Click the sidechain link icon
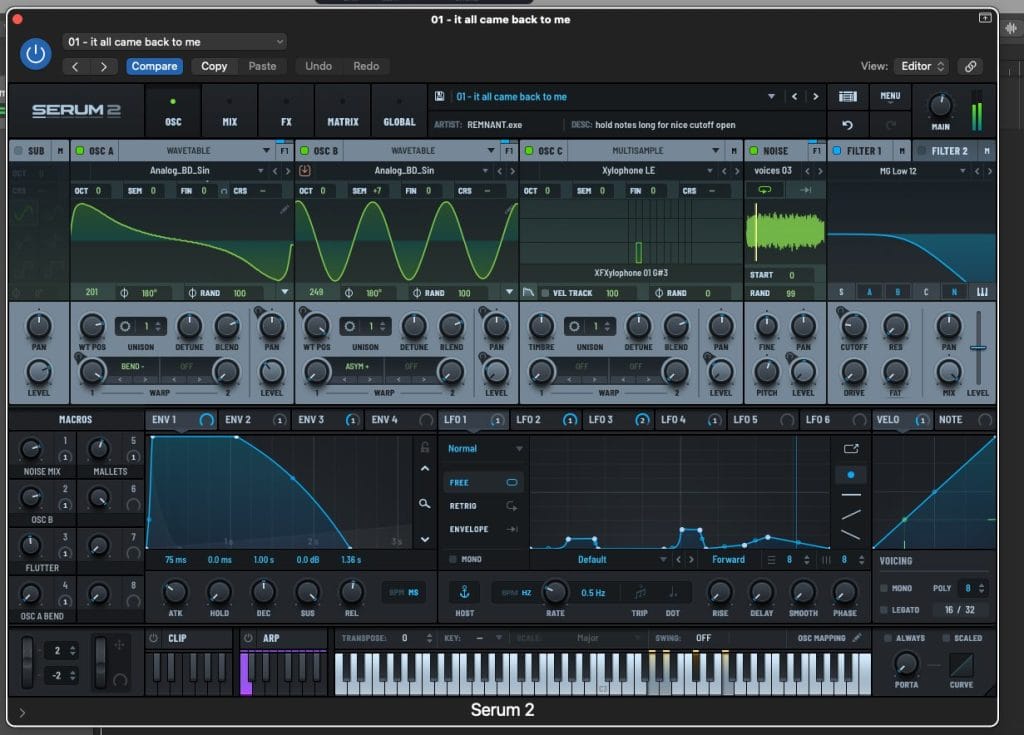The width and height of the screenshot is (1024, 735). 970,66
